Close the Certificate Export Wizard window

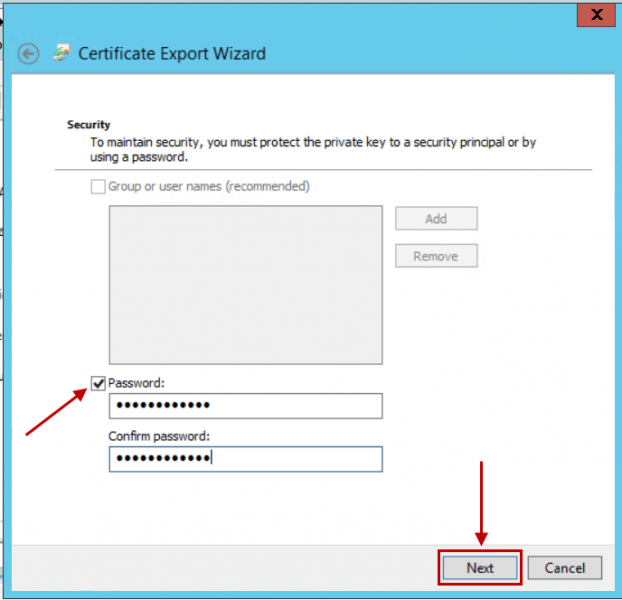[x=597, y=15]
